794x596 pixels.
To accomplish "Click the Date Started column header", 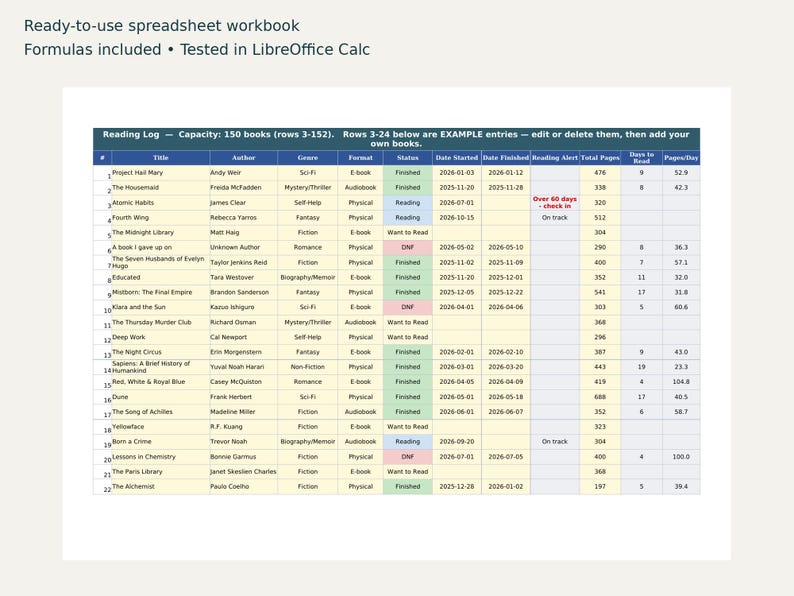I will [457, 157].
